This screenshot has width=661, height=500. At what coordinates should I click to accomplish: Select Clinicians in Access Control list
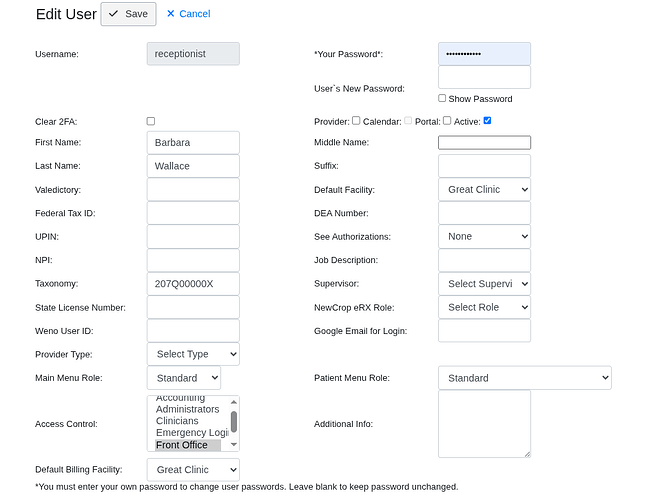tap(188, 421)
